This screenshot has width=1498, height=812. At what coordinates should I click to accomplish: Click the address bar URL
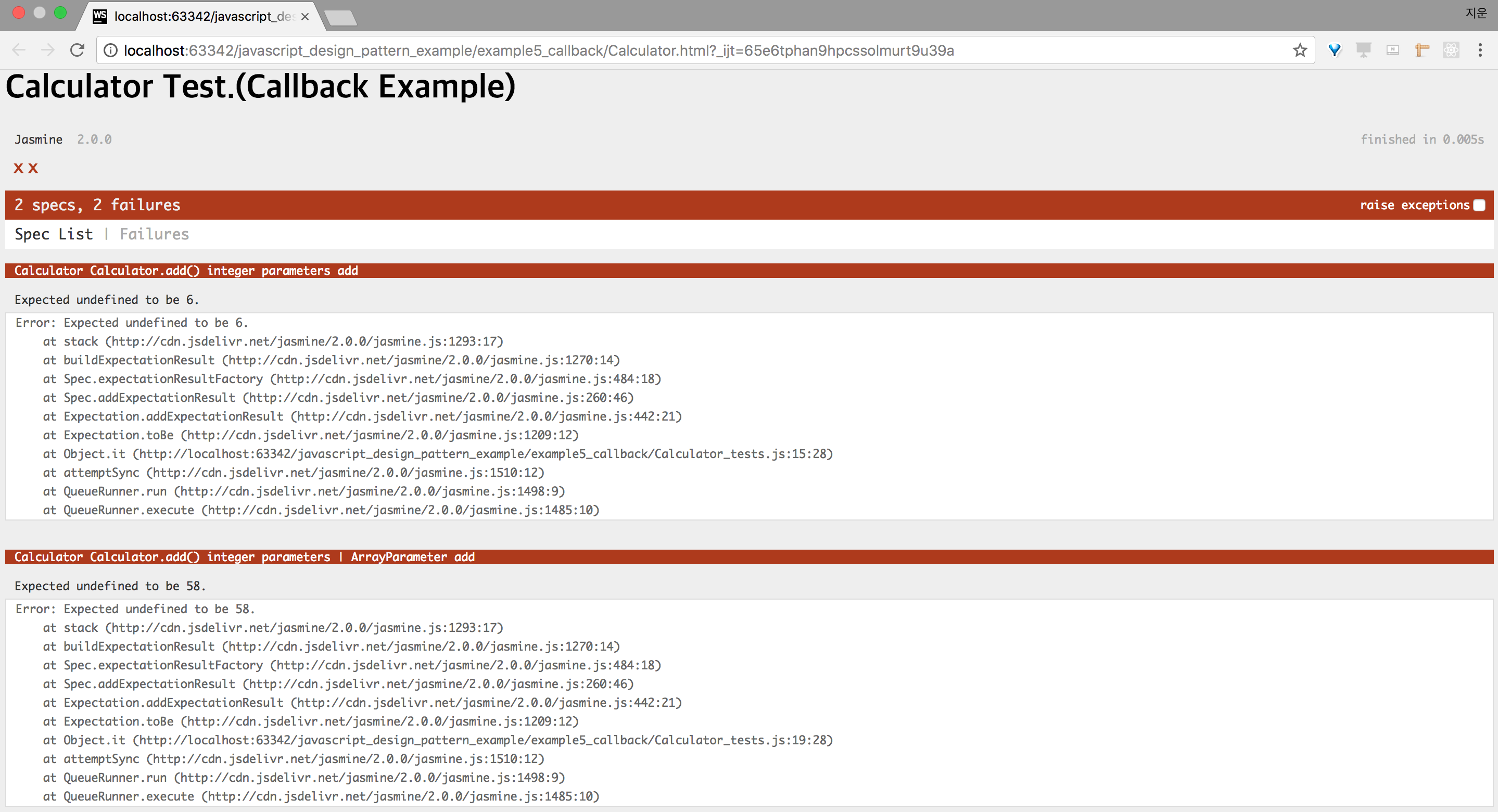539,50
